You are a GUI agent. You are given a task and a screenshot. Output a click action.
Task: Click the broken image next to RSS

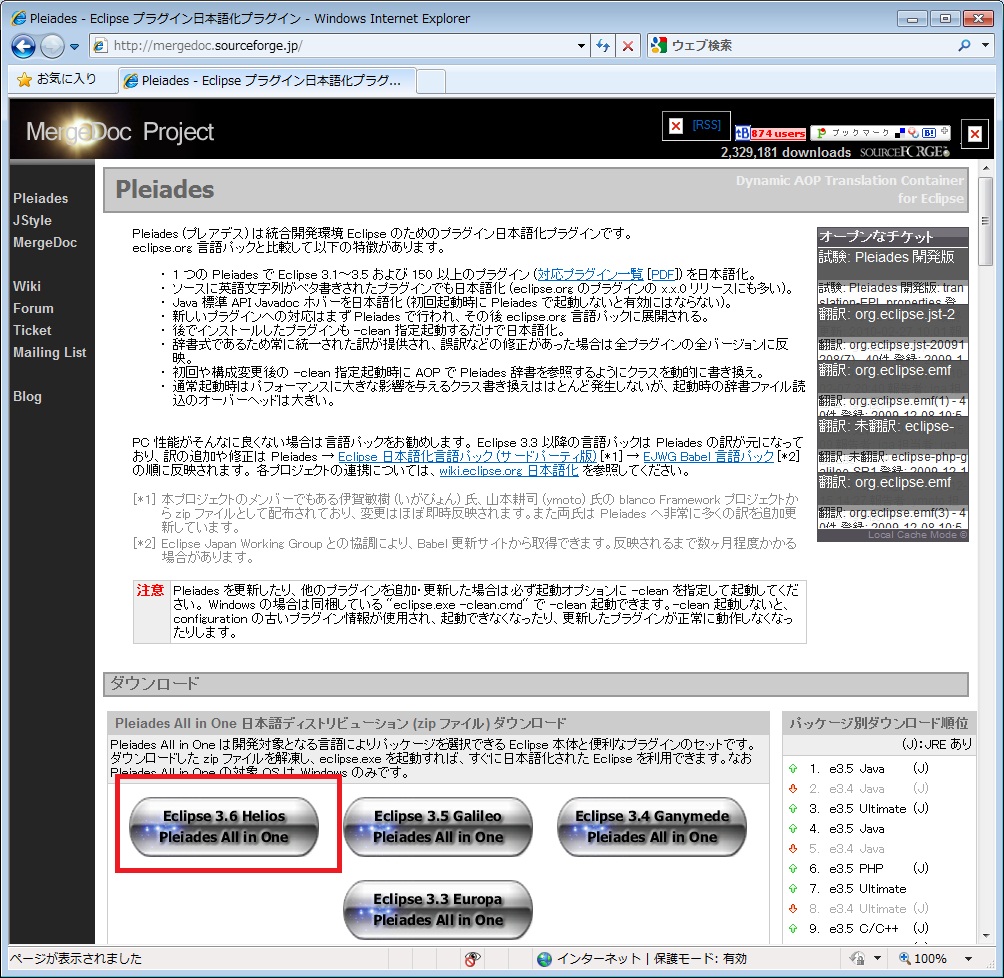[x=676, y=126]
